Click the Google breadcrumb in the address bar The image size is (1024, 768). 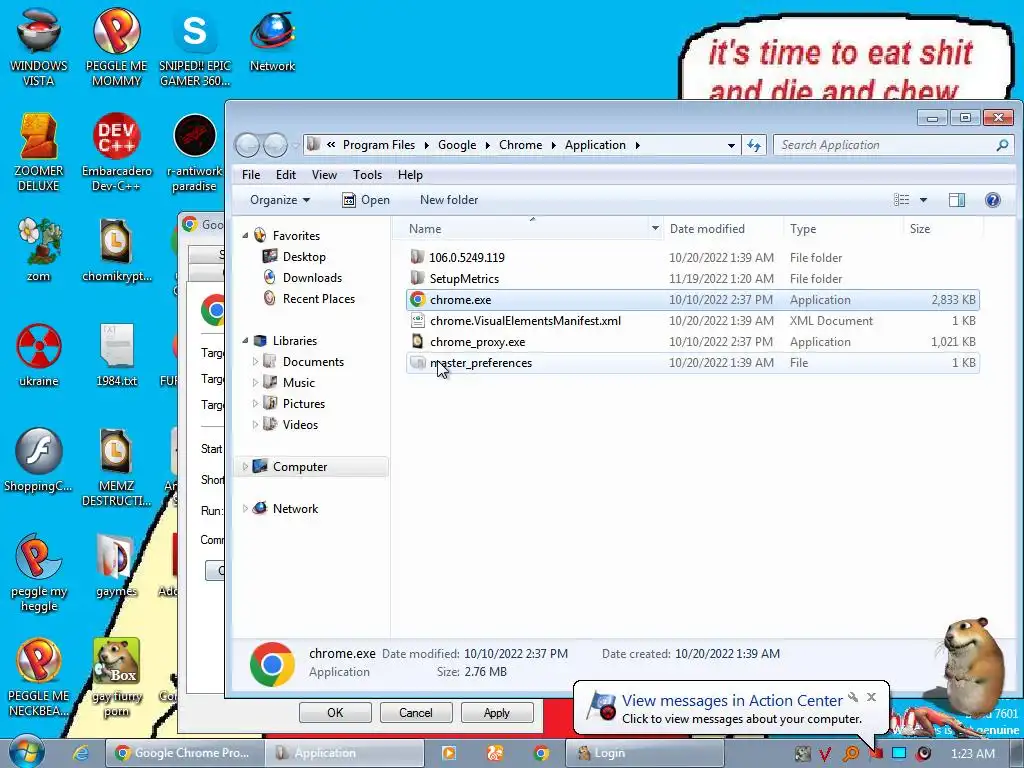pyautogui.click(x=456, y=145)
